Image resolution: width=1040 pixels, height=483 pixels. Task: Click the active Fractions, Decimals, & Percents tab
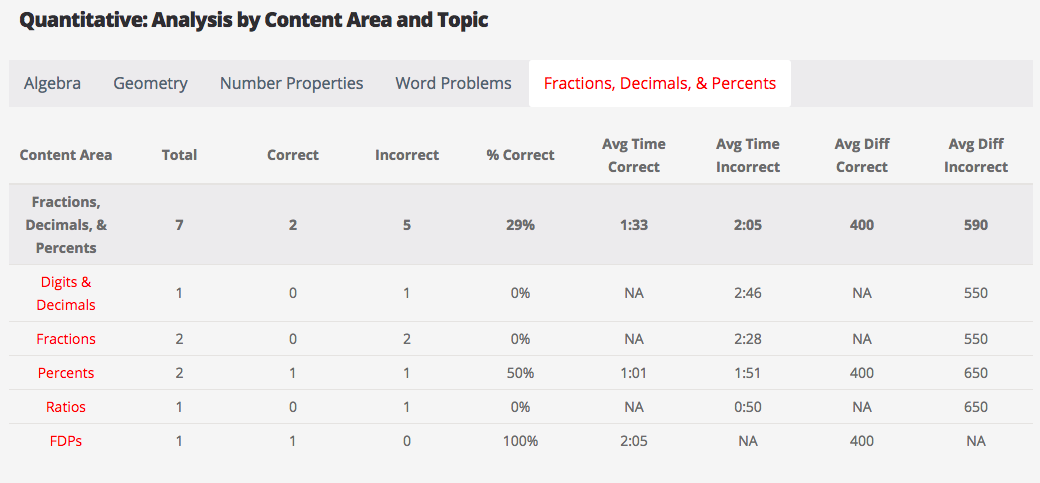pos(659,84)
